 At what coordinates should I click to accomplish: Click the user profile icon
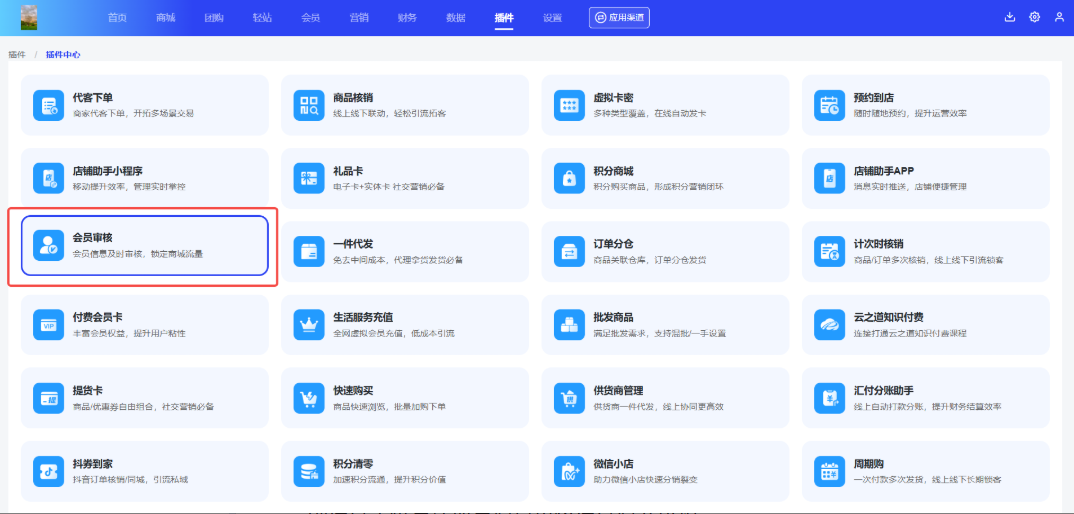click(1059, 17)
